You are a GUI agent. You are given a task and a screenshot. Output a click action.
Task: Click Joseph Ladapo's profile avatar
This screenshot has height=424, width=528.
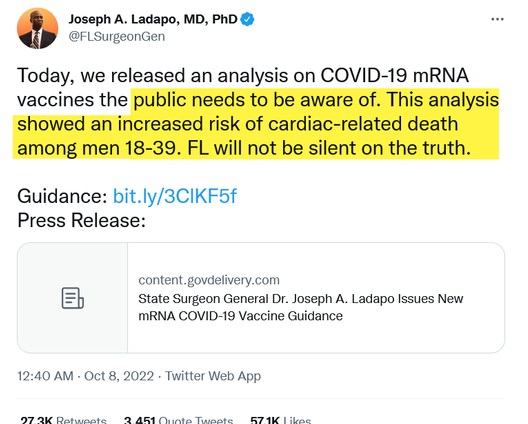37,29
